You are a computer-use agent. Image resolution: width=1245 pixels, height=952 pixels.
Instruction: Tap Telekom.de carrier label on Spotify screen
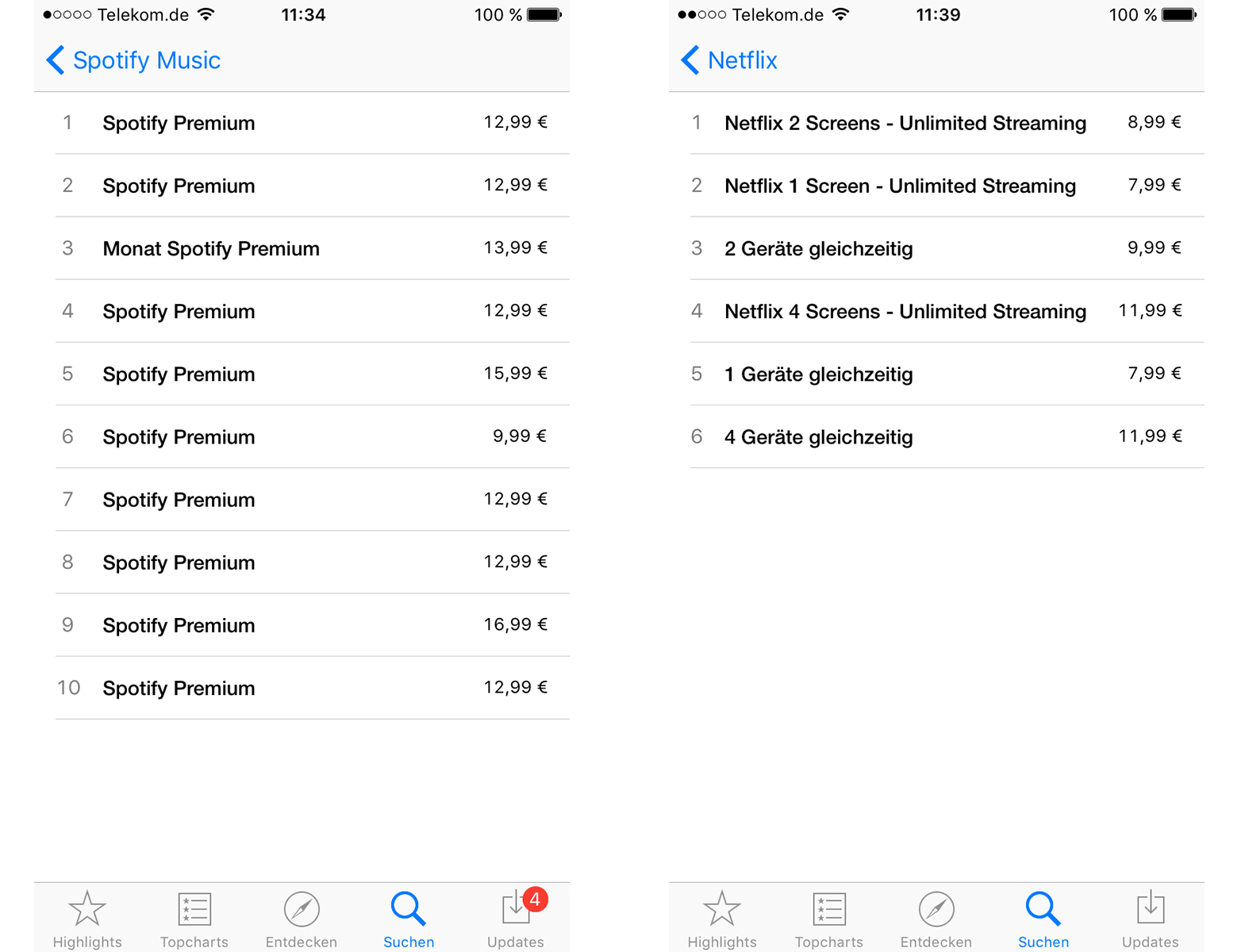pyautogui.click(x=143, y=15)
